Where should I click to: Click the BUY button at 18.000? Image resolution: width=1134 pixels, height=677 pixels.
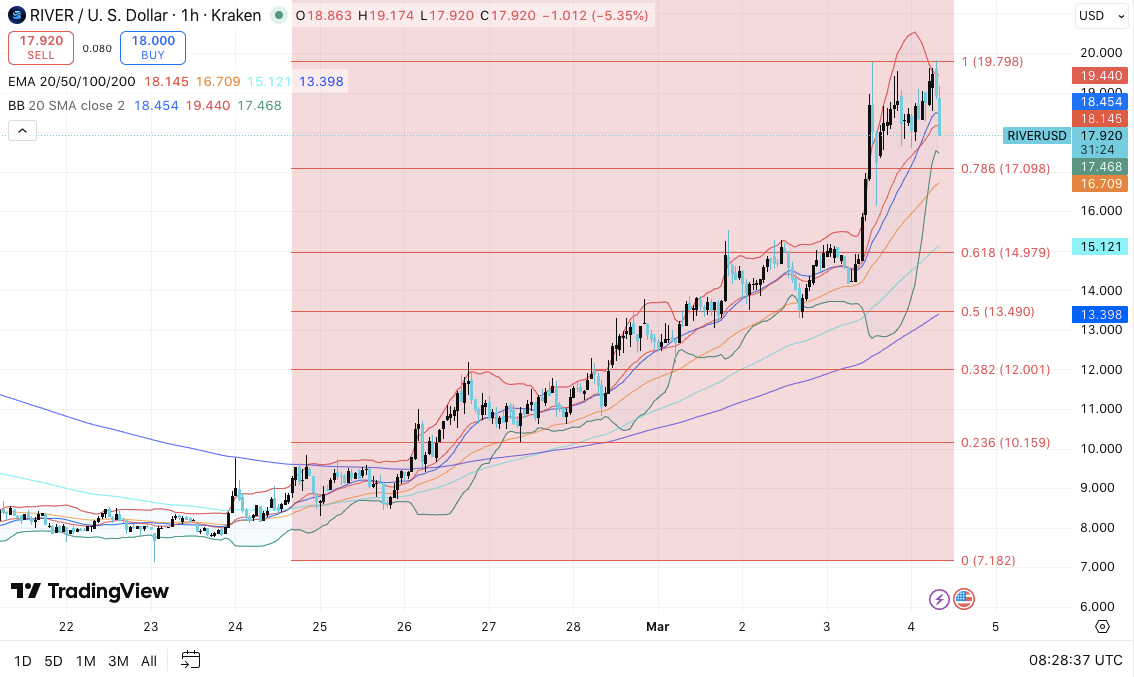tap(151, 46)
